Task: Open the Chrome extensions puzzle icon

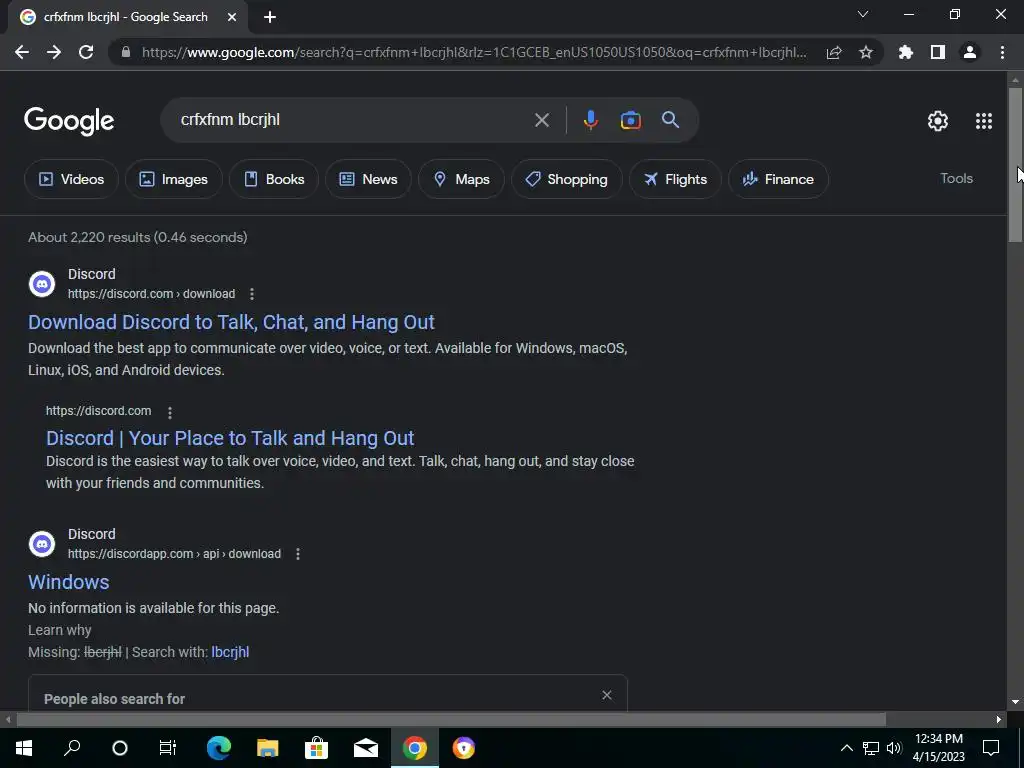Action: (x=906, y=52)
